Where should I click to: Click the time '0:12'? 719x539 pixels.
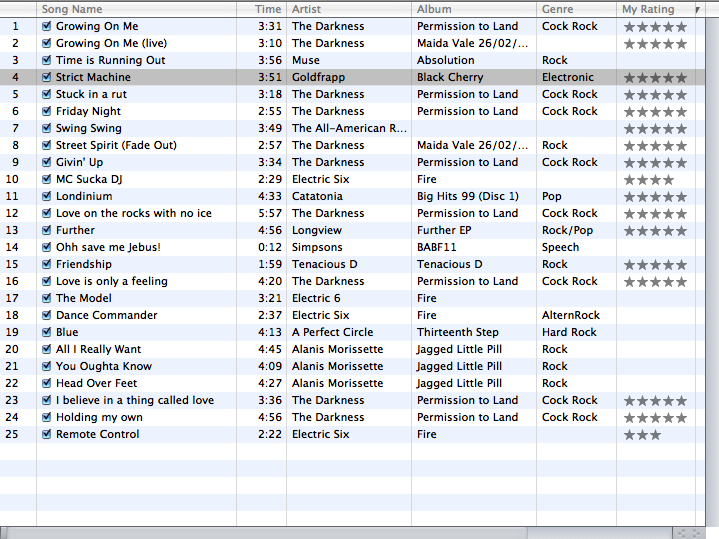tap(270, 247)
